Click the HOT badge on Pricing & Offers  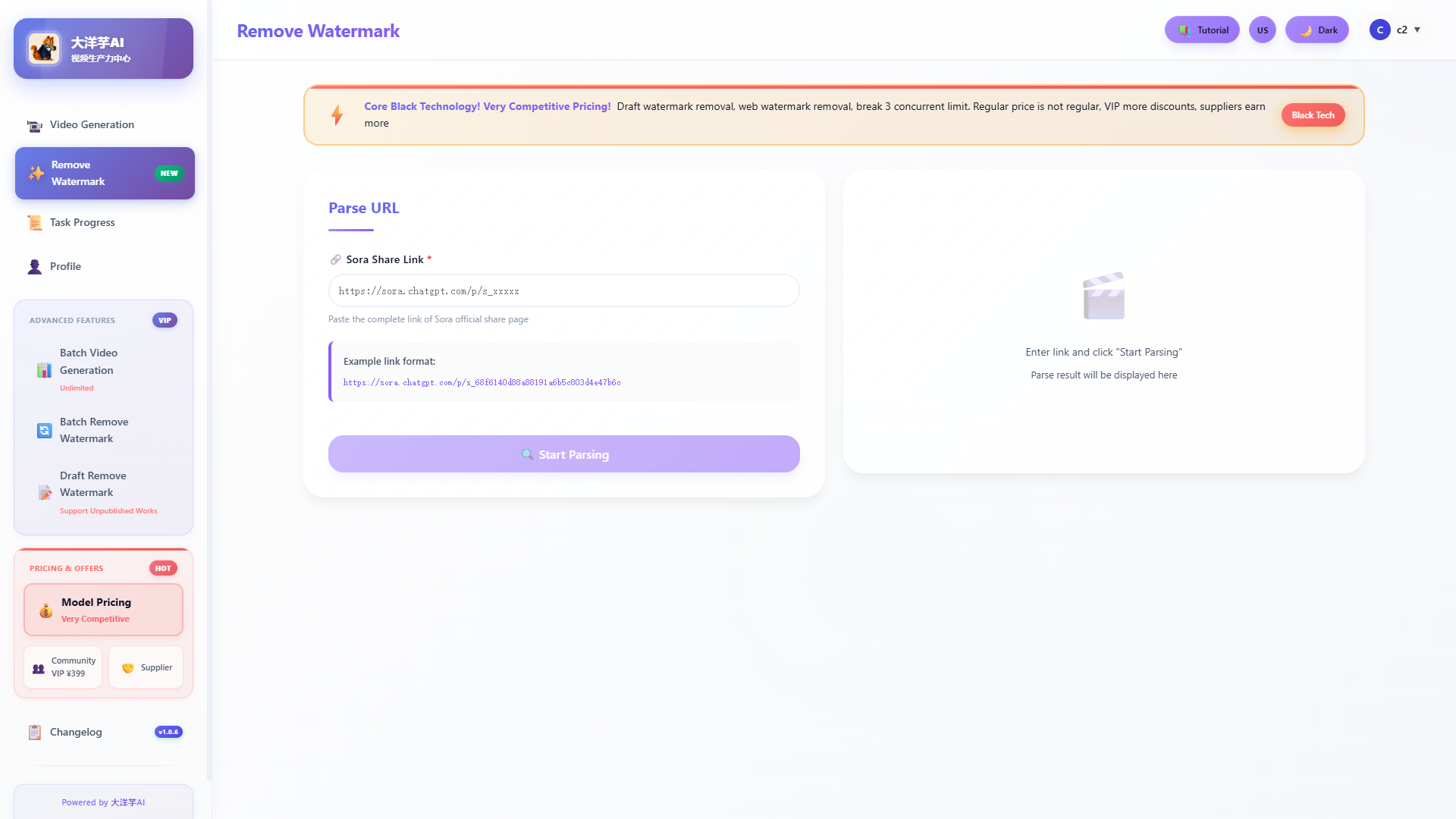coord(163,568)
